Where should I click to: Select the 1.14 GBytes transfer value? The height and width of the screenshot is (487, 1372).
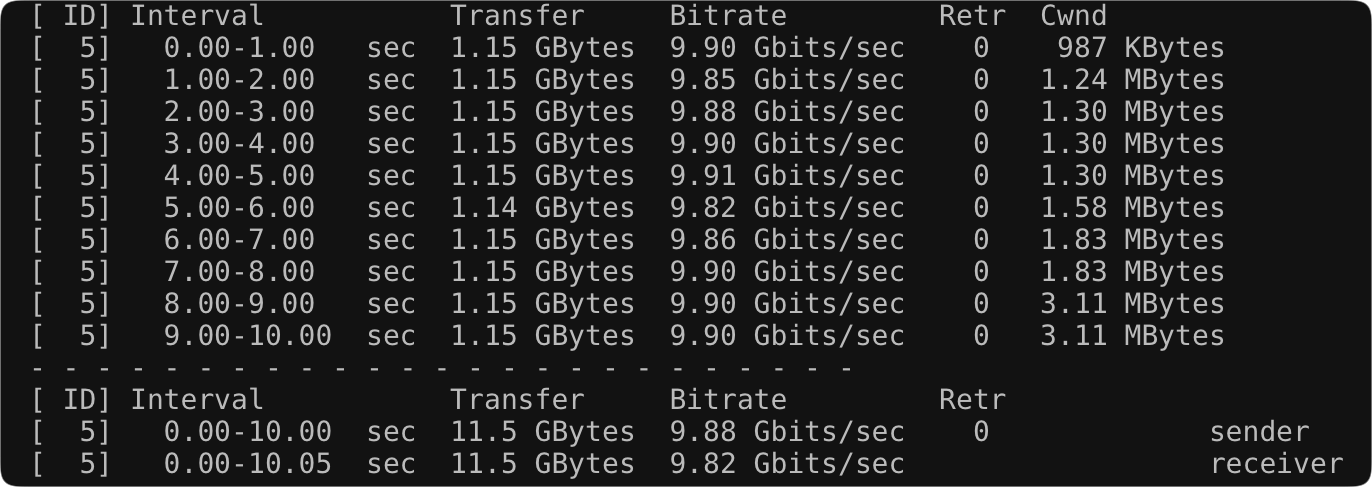(542, 208)
